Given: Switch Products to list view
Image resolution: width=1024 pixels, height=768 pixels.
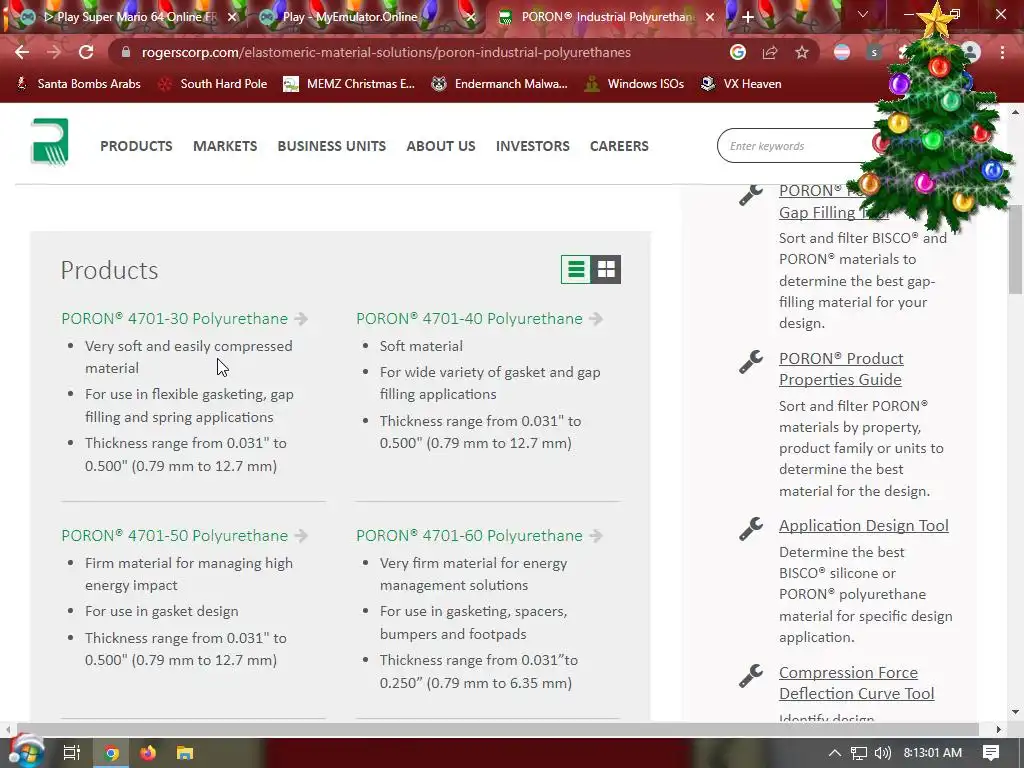Looking at the screenshot, I should click(576, 269).
